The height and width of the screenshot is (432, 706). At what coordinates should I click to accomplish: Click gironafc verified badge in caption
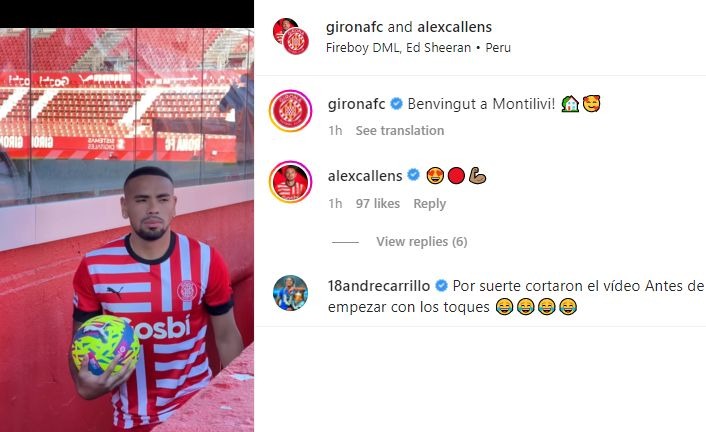point(396,104)
